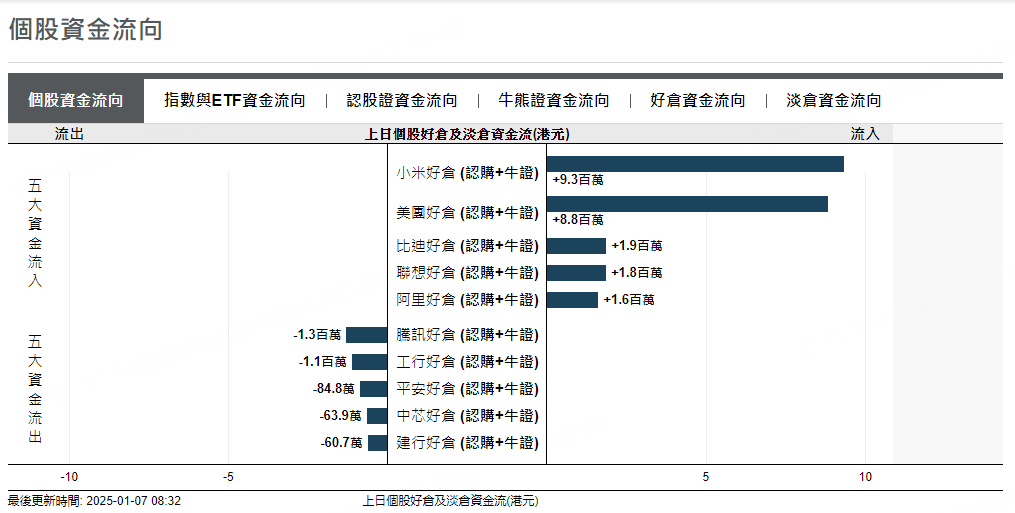Open the 牛熊證資金流向 tab

click(x=553, y=100)
